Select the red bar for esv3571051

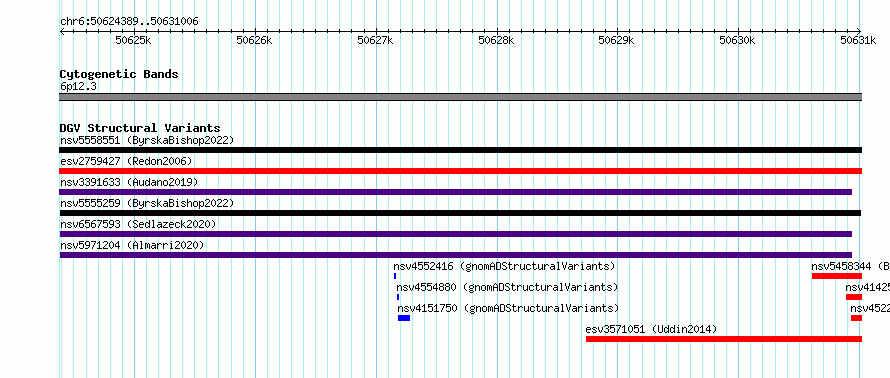click(x=724, y=339)
